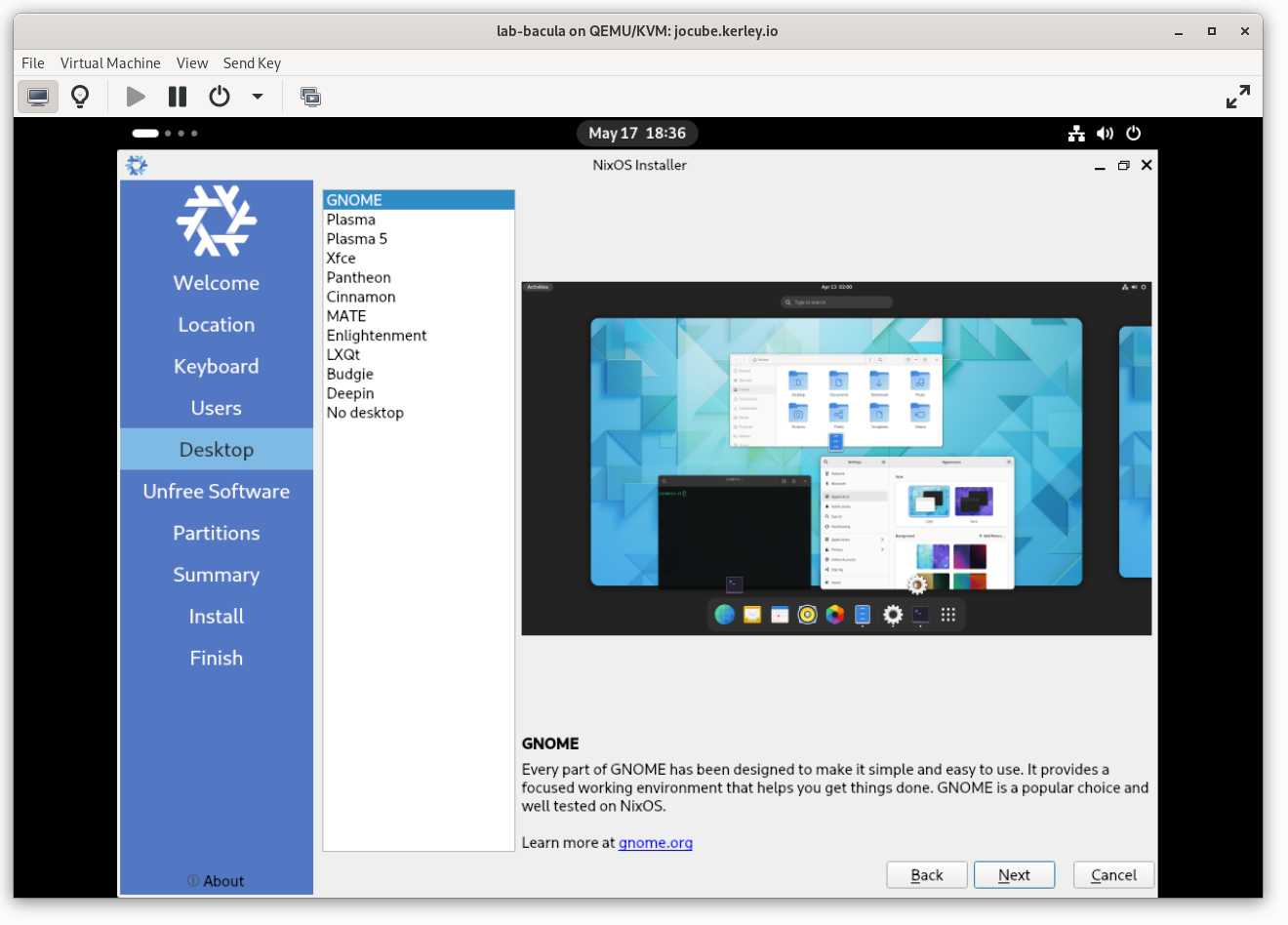
Task: Select the Desktop step in sidebar
Action: (x=217, y=450)
